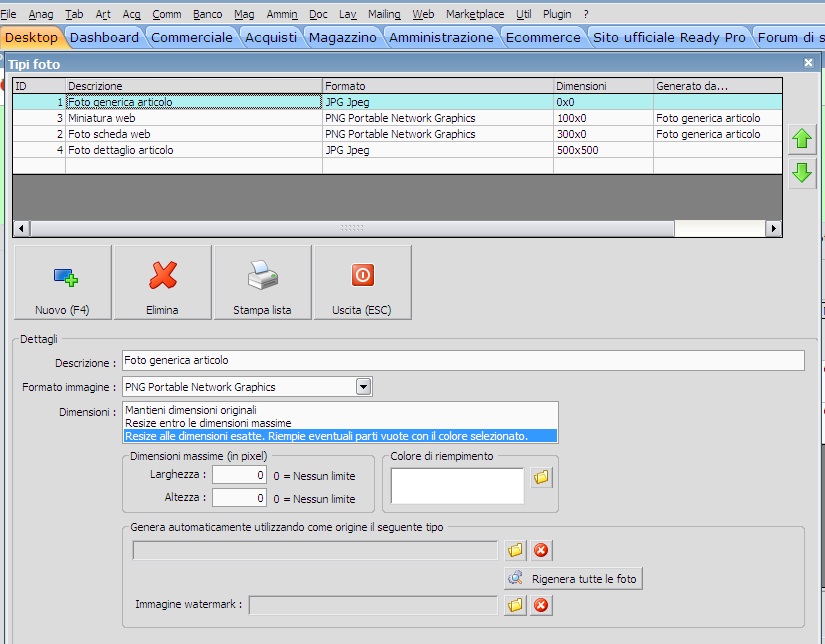Move row up with green arrow
Viewport: 825px width, 644px height.
802,139
